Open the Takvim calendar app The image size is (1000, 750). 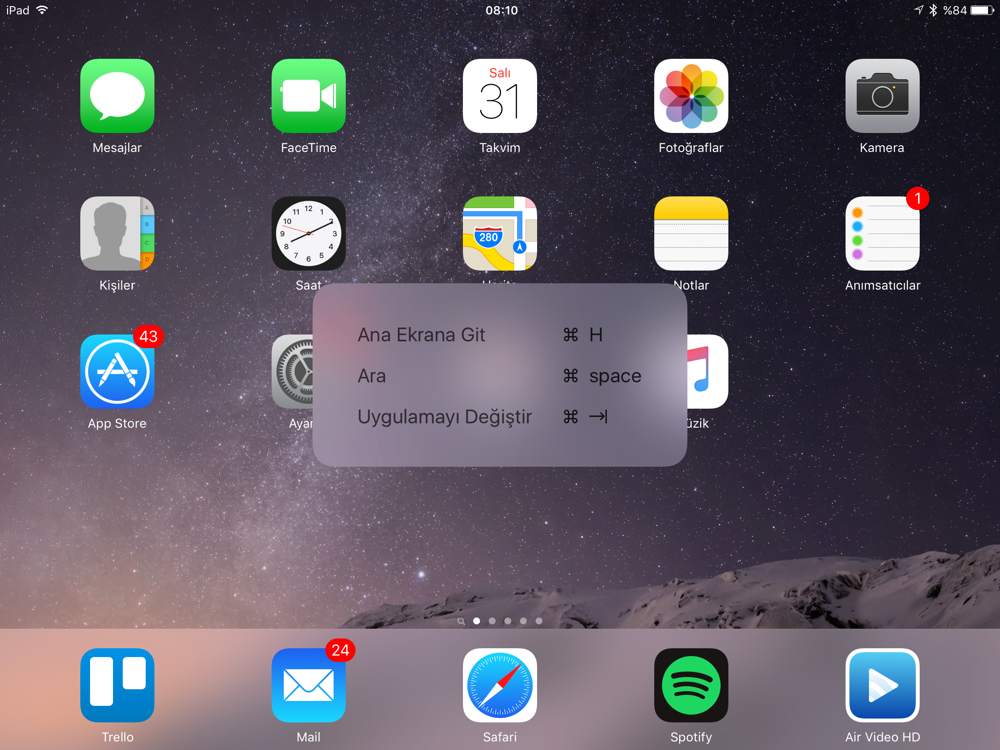click(x=500, y=97)
